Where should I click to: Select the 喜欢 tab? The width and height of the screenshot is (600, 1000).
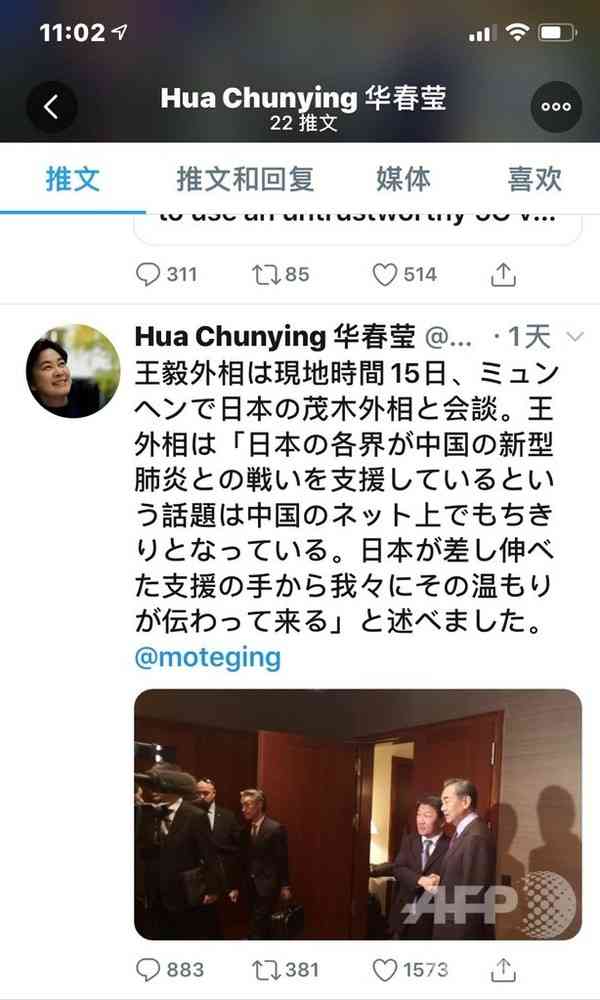pyautogui.click(x=535, y=179)
